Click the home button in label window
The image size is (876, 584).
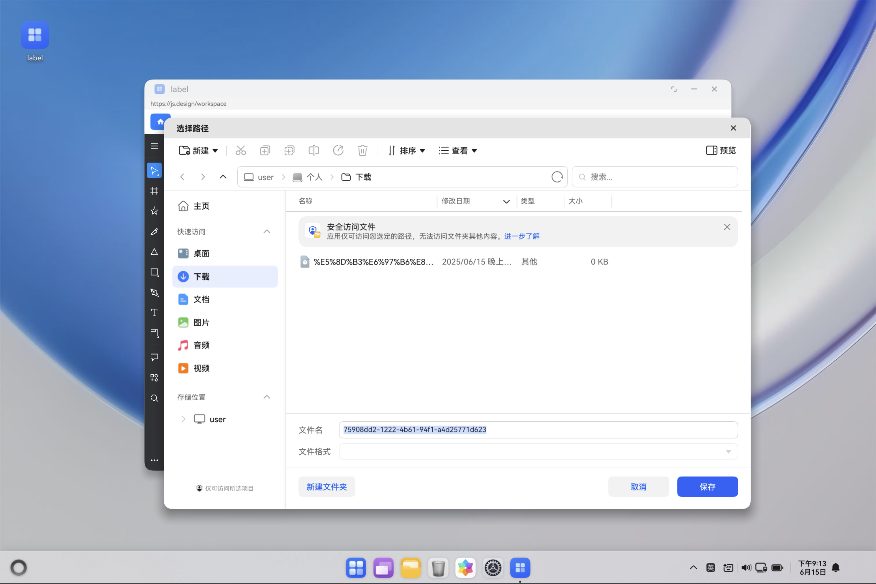coord(160,121)
